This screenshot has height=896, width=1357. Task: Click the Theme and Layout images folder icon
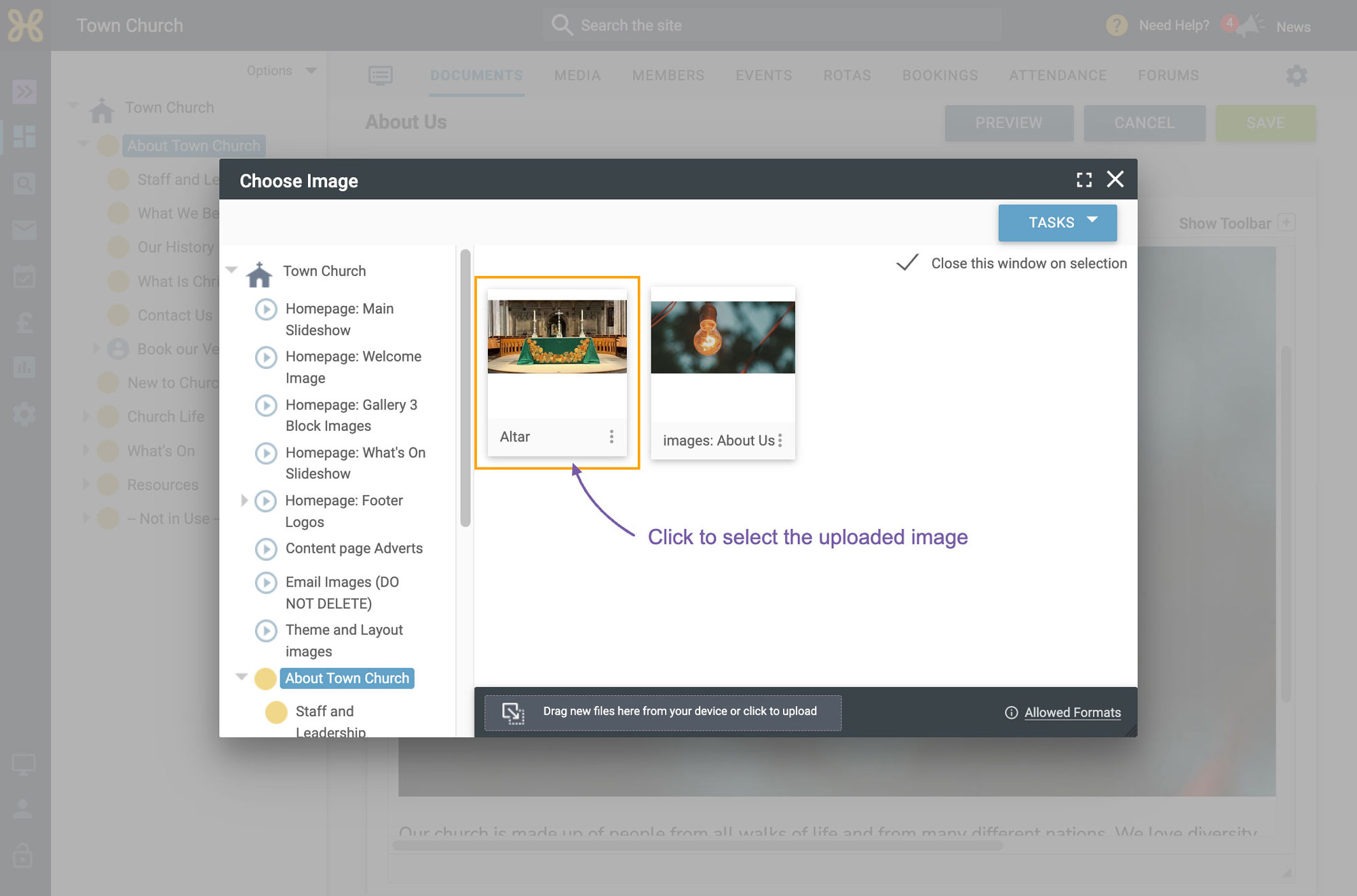pos(266,631)
